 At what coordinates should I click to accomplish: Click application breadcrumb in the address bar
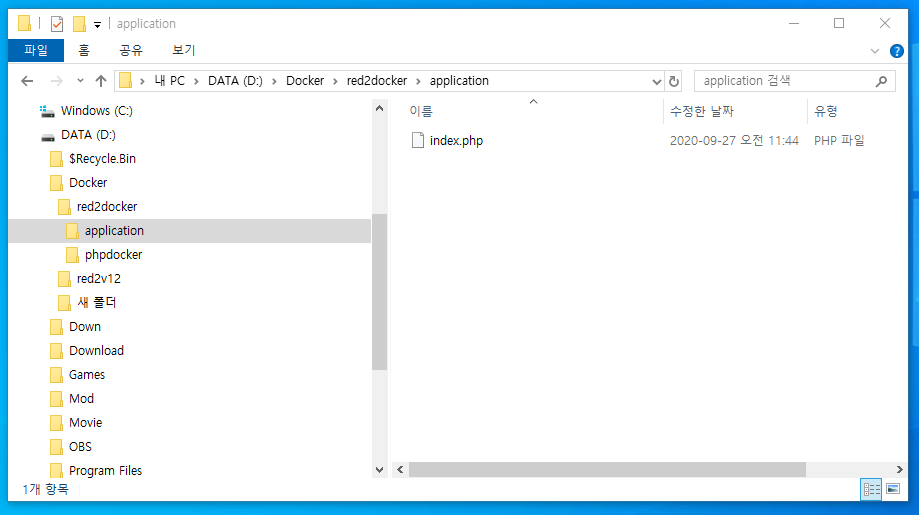(x=459, y=81)
